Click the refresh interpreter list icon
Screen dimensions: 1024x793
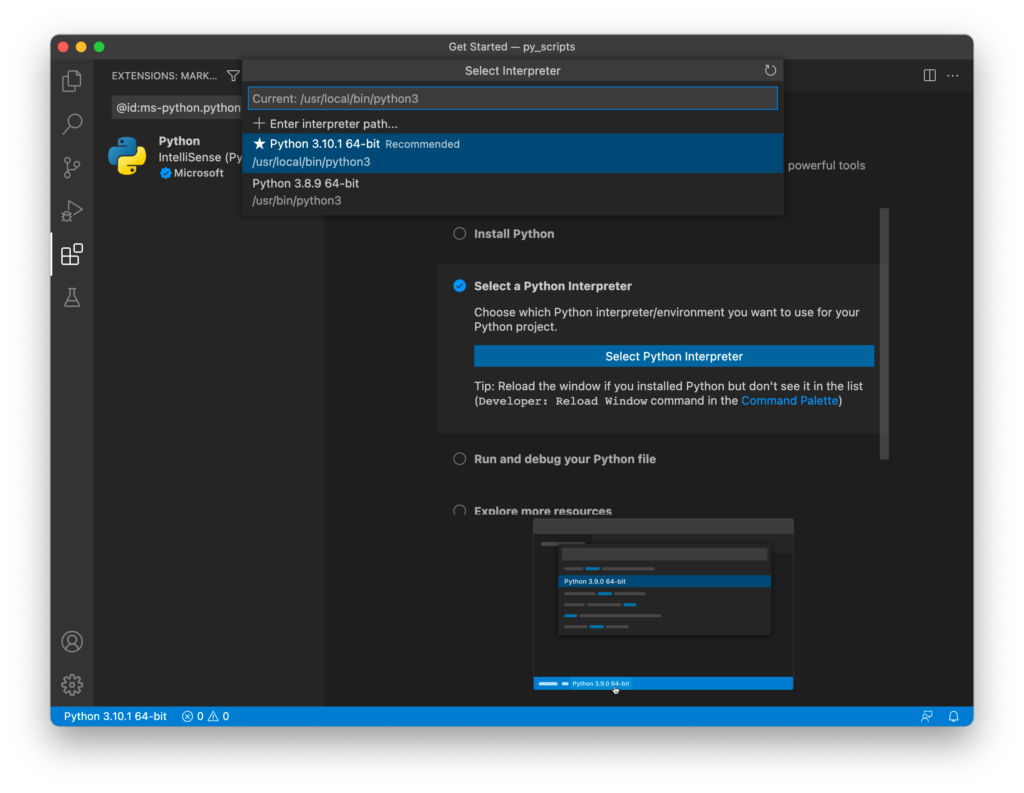tap(770, 71)
